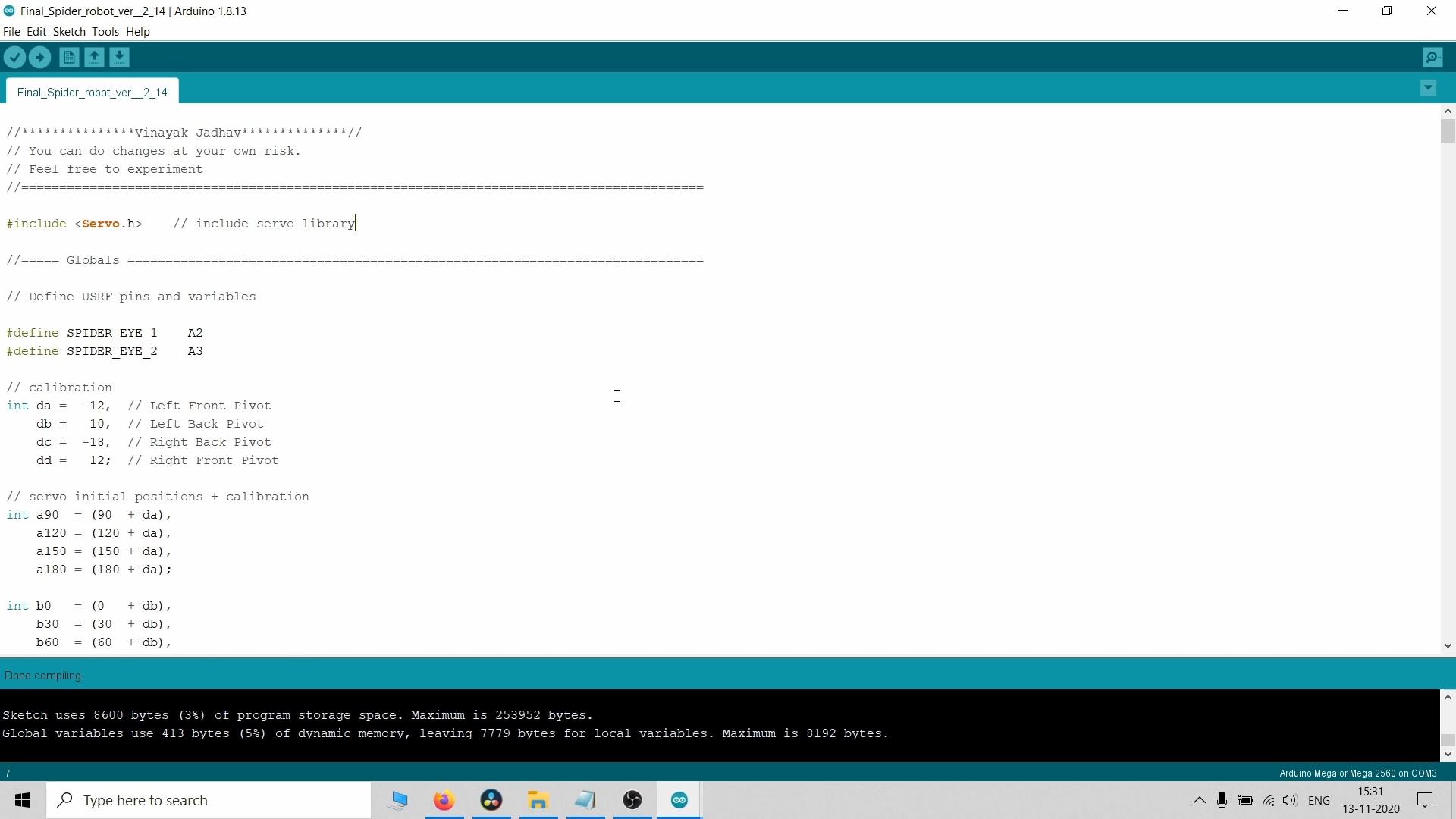
Task: Open the Wi-Fi network tray icon
Action: coord(1268,800)
